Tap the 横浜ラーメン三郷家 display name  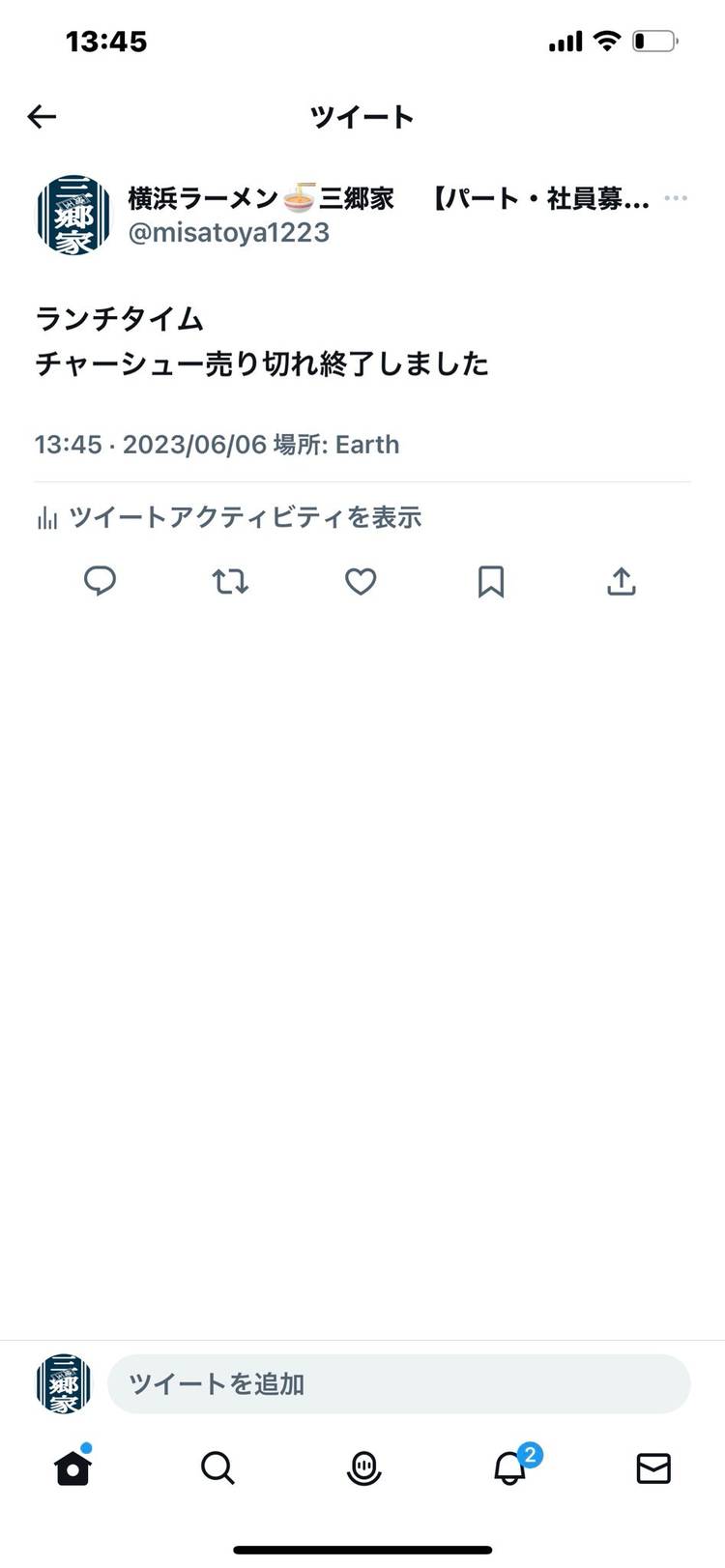pyautogui.click(x=261, y=198)
